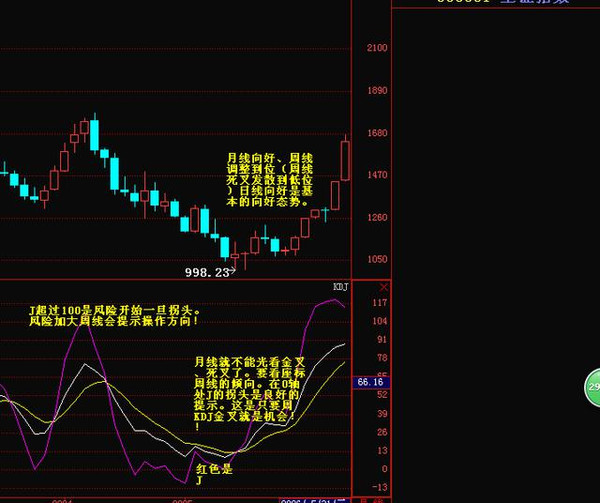Select the 78 KDJ axis value
Viewport: 600px width, 503px height.
(382, 358)
